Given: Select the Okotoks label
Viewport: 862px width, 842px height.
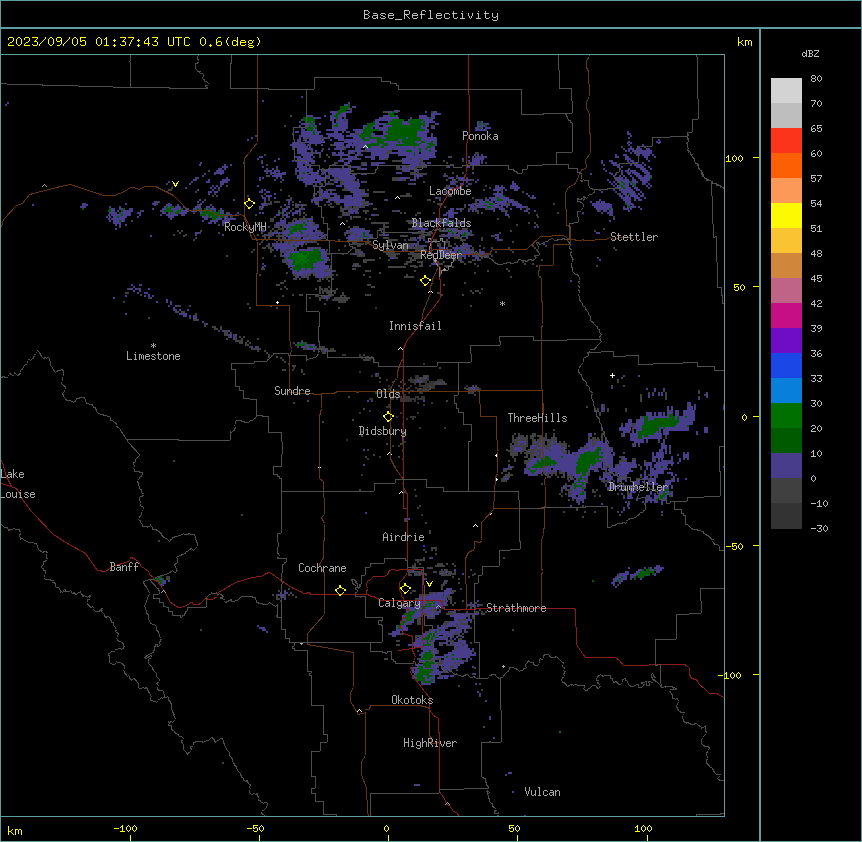Looking at the screenshot, I should 412,700.
